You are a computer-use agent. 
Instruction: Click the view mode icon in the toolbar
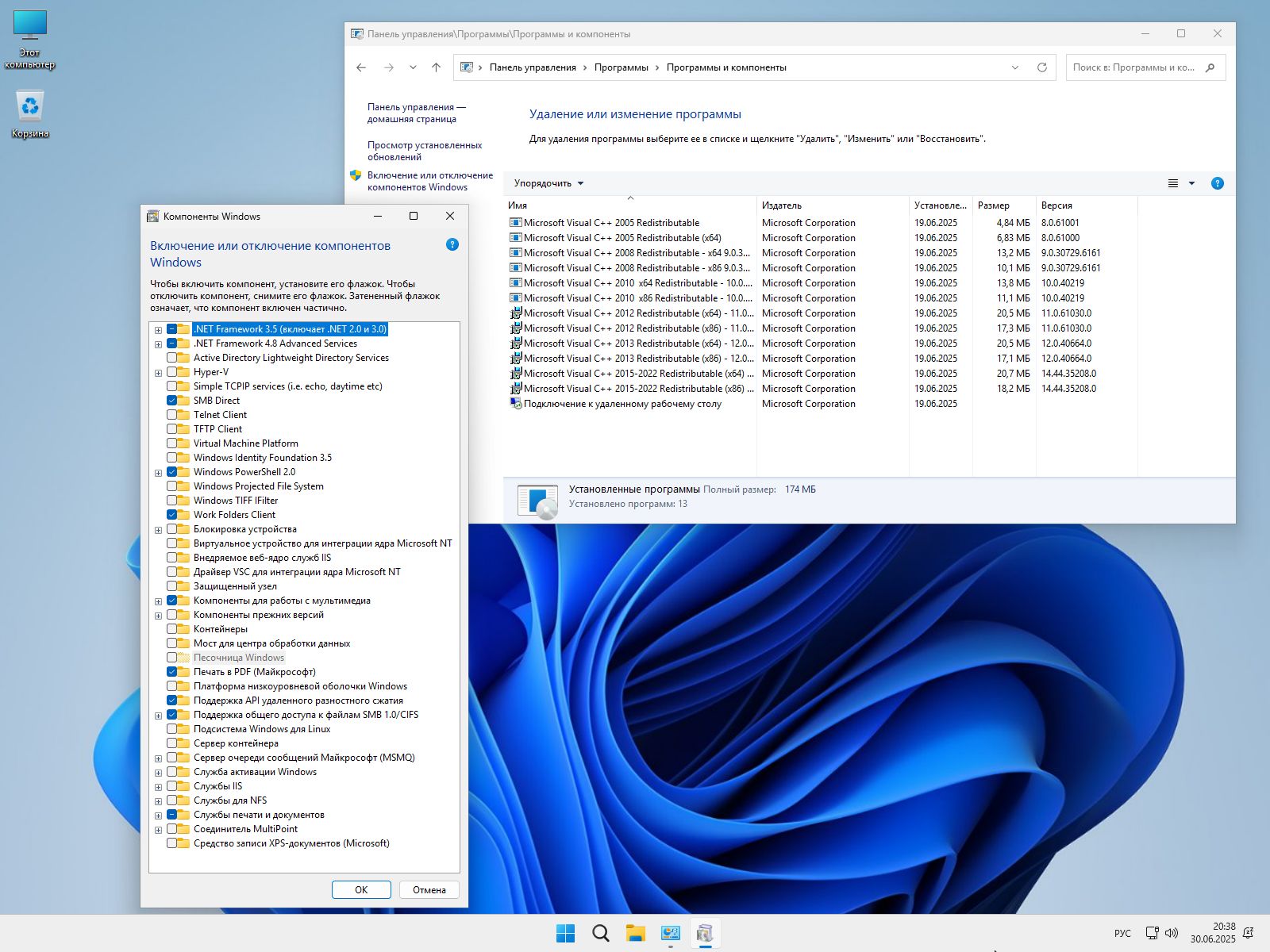click(1173, 183)
